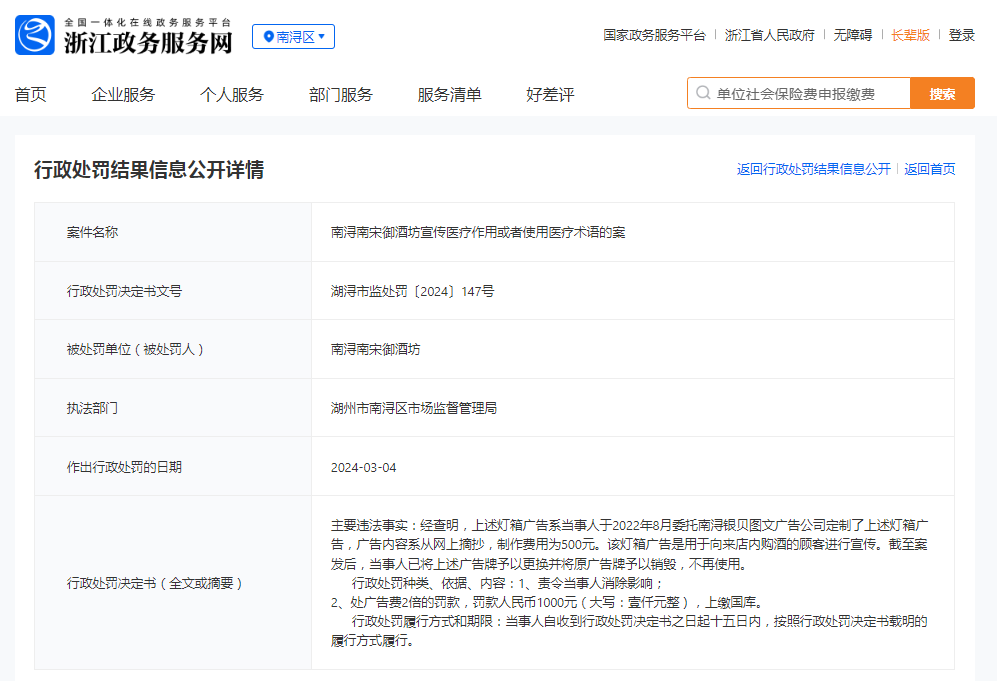The image size is (997, 681).
Task: Enable 无障碍 accessibility mode
Action: pyautogui.click(x=853, y=35)
